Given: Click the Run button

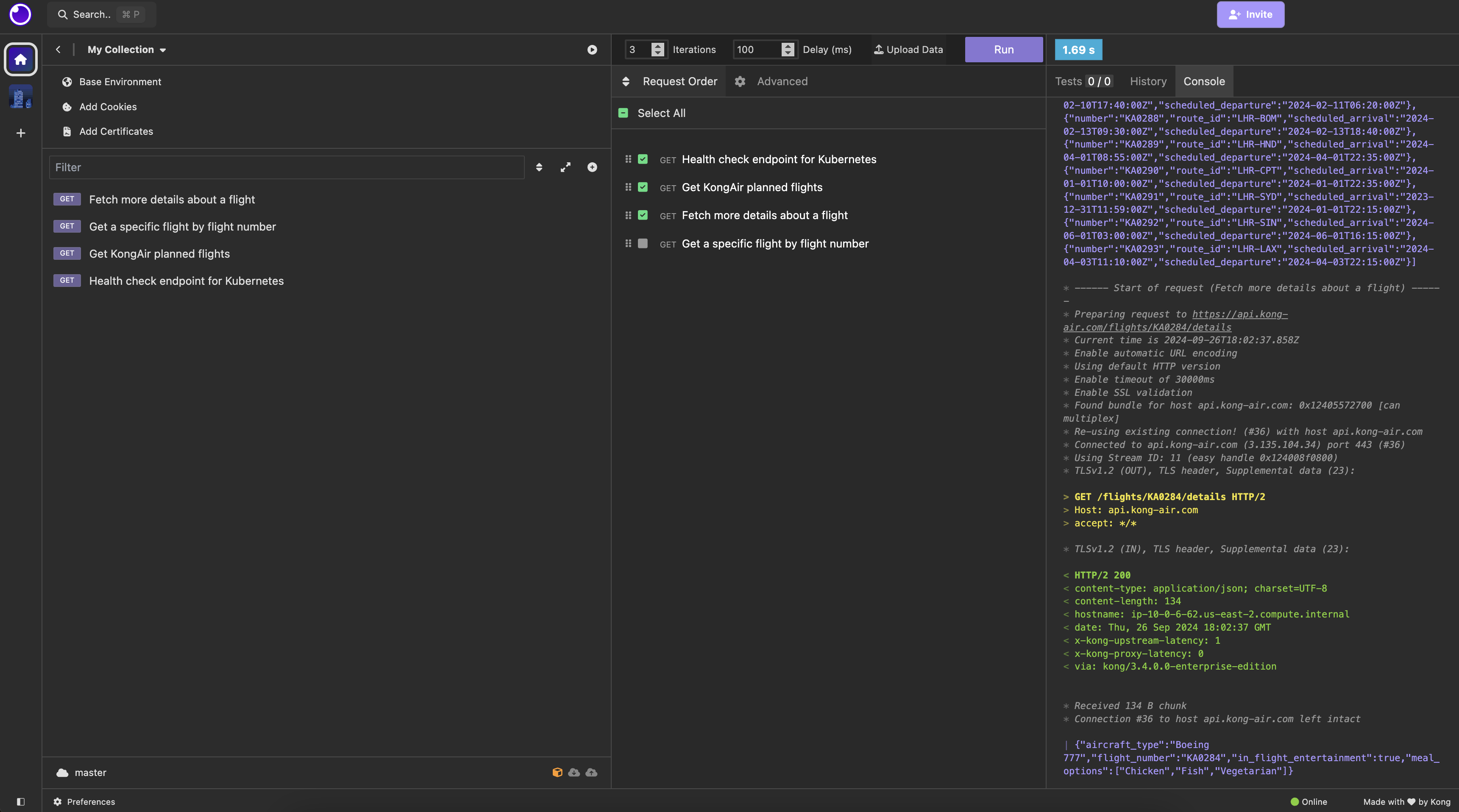Looking at the screenshot, I should pyautogui.click(x=1004, y=49).
